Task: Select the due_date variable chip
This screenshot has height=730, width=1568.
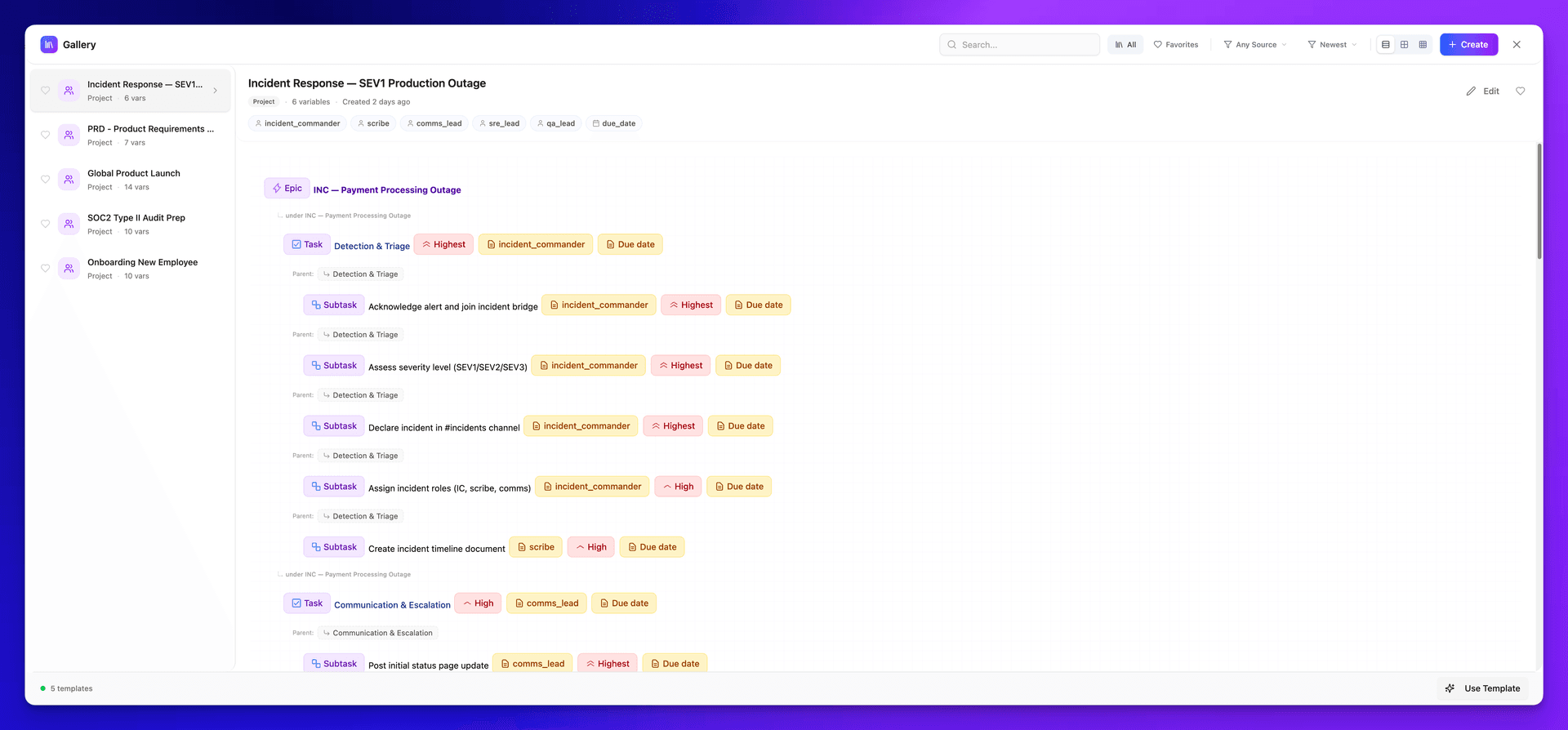Action: click(614, 123)
